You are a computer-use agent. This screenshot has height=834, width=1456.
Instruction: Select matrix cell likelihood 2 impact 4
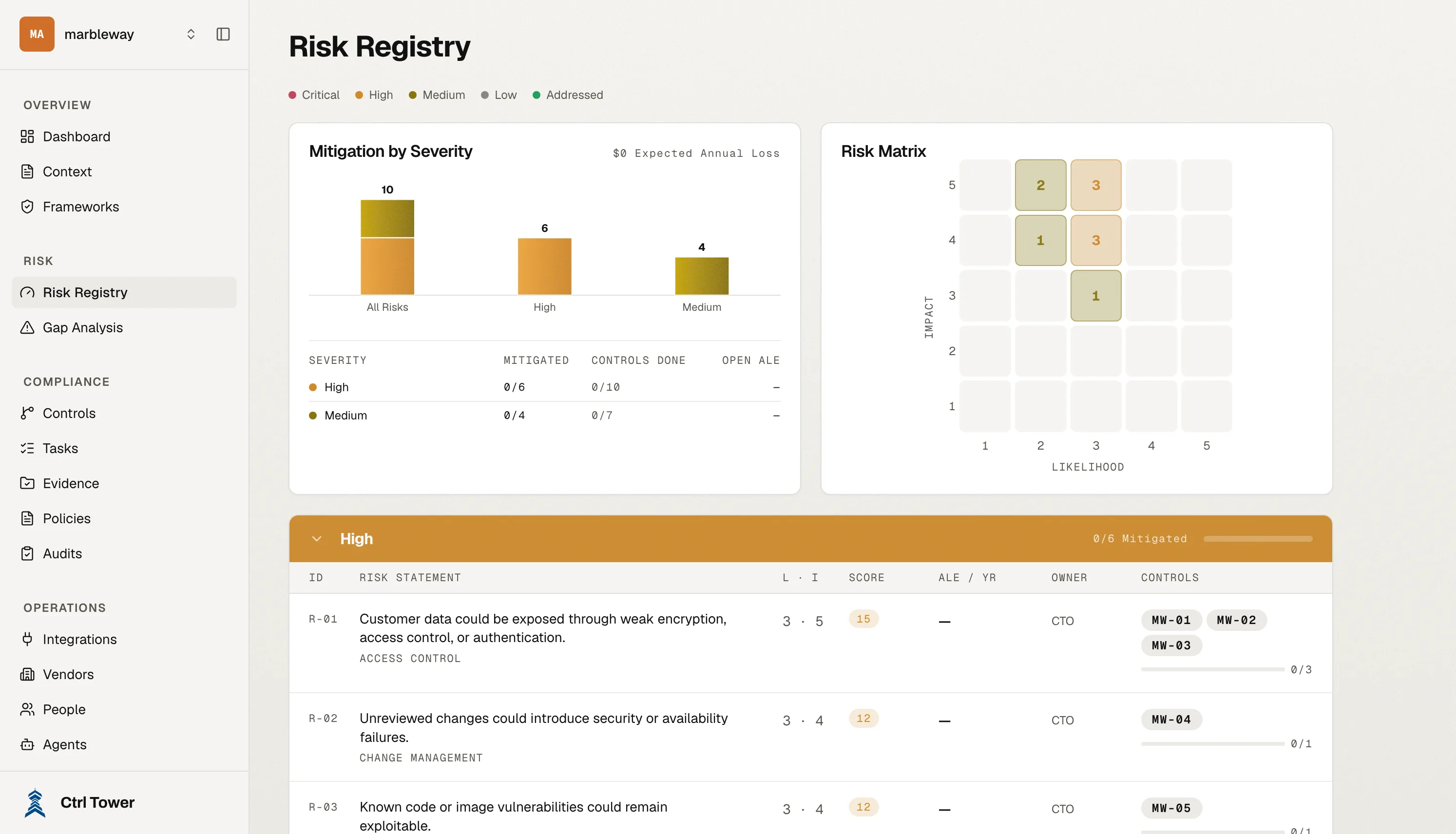click(x=1040, y=240)
